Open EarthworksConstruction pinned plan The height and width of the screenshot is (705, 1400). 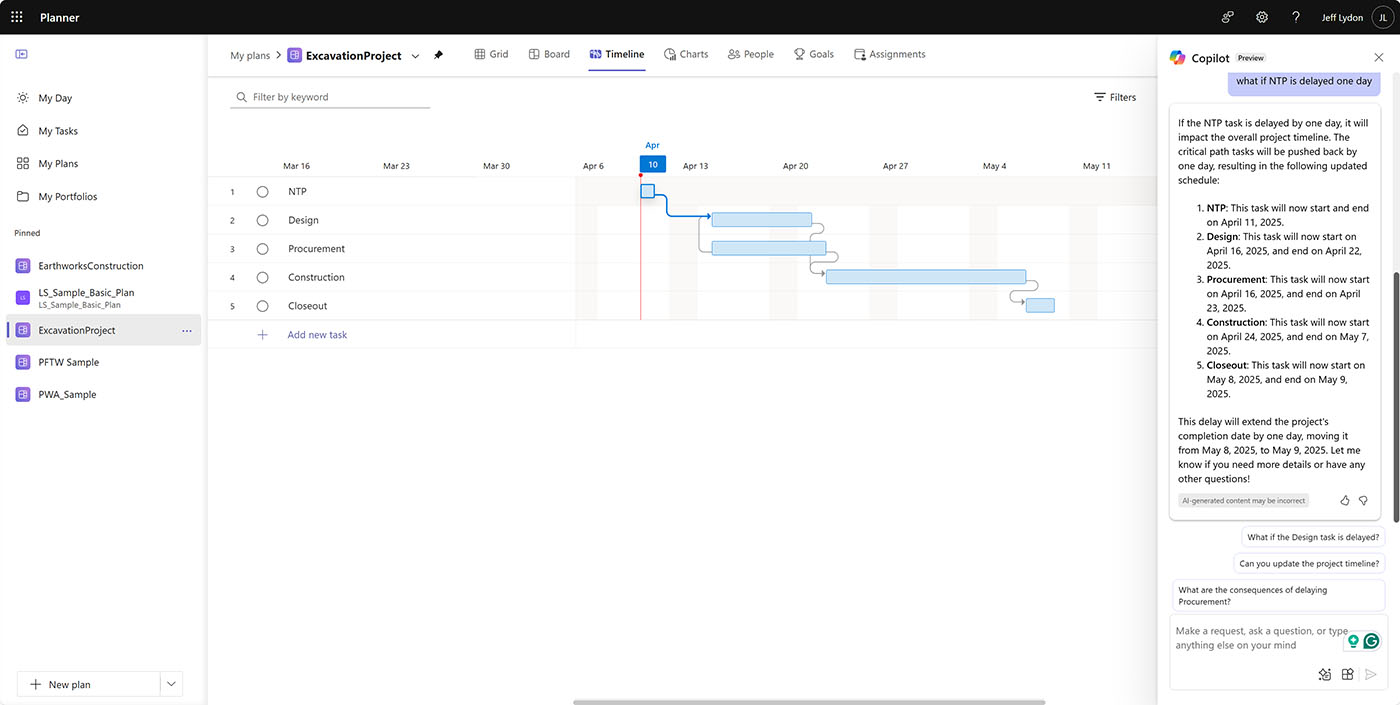coord(91,266)
